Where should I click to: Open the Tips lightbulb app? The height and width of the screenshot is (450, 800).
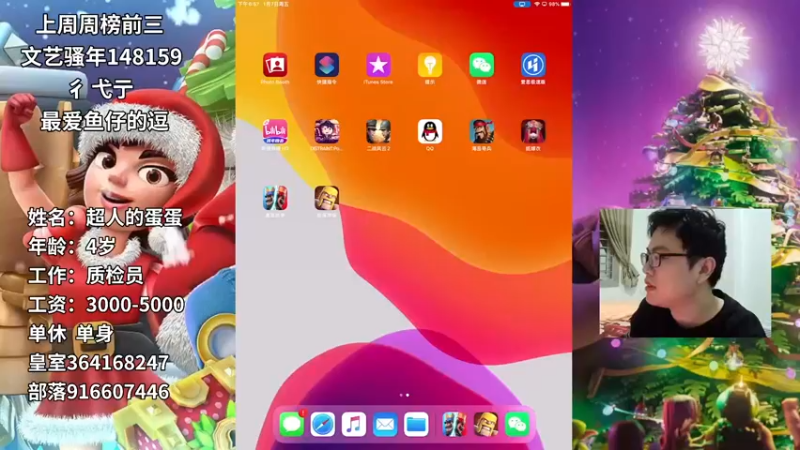[x=430, y=65]
